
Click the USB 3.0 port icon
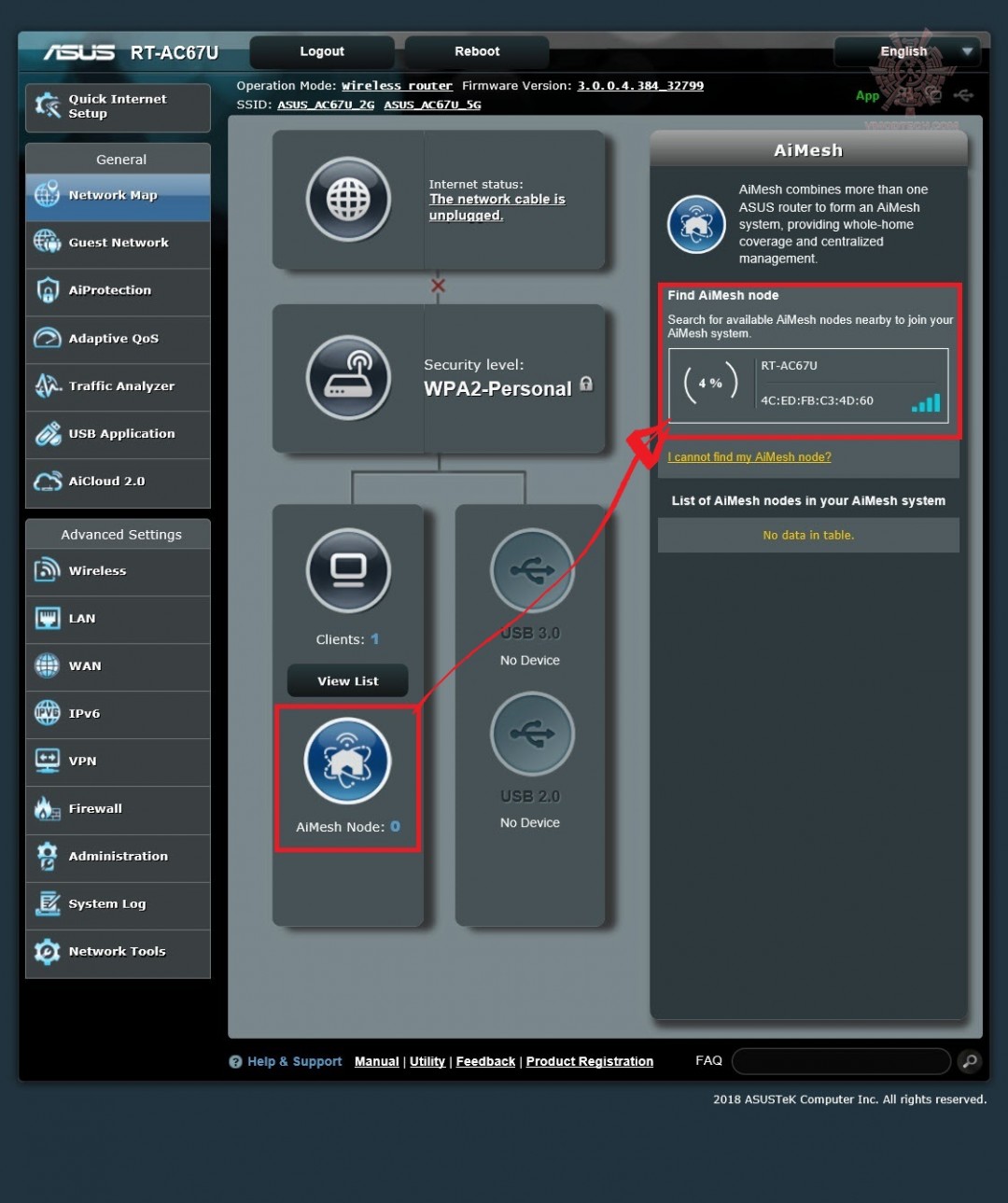pyautogui.click(x=532, y=570)
